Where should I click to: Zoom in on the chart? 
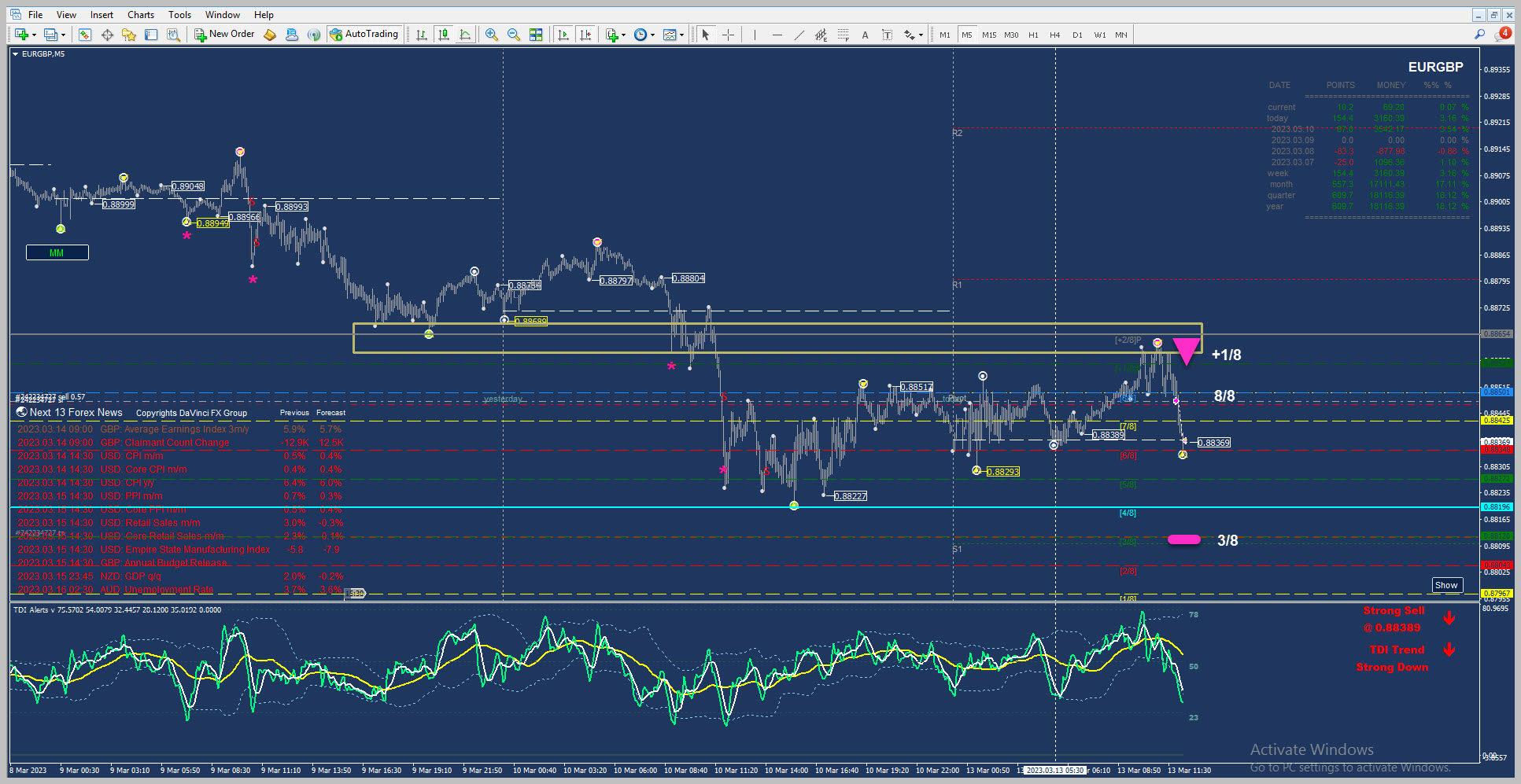(x=492, y=35)
